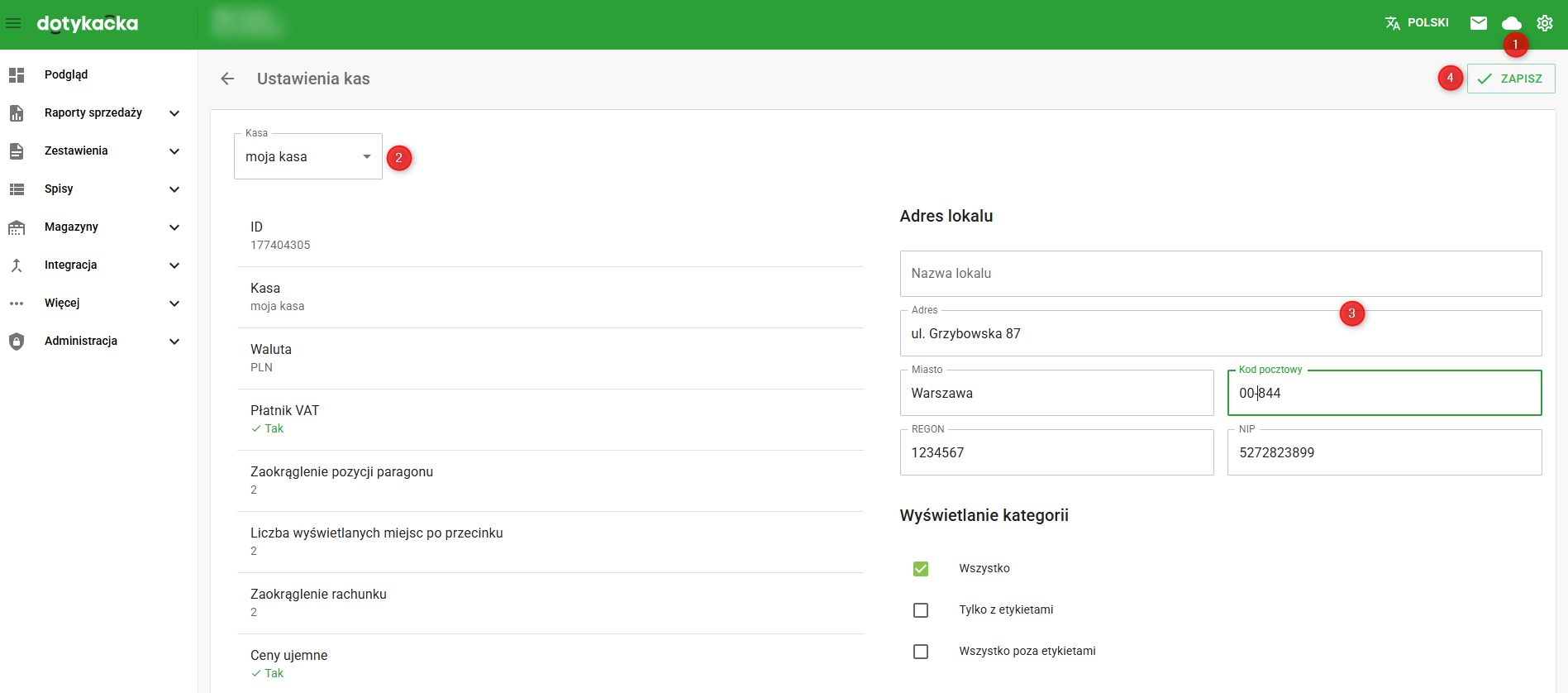The height and width of the screenshot is (693, 1568).
Task: Open the hamburger menu icon
Action: [x=14, y=23]
